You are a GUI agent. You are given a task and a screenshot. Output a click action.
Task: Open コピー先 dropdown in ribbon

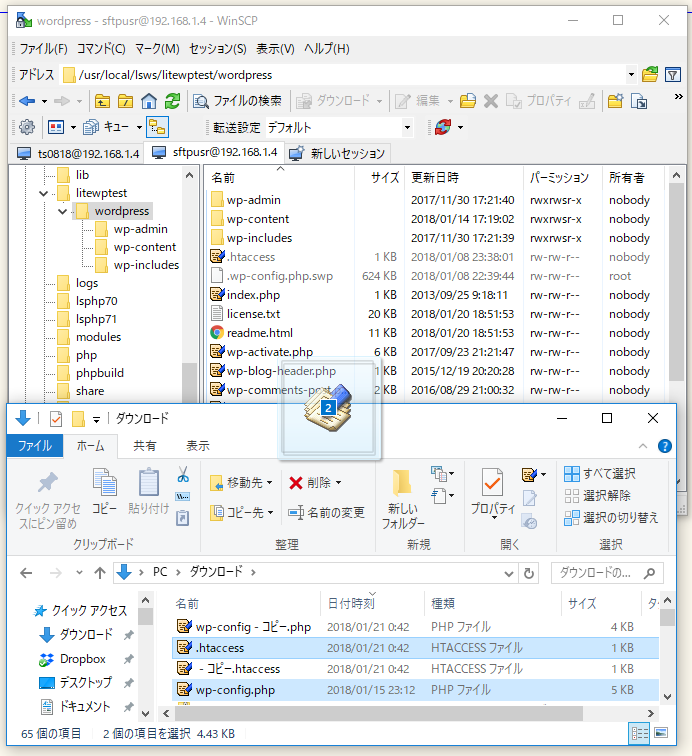[x=242, y=512]
